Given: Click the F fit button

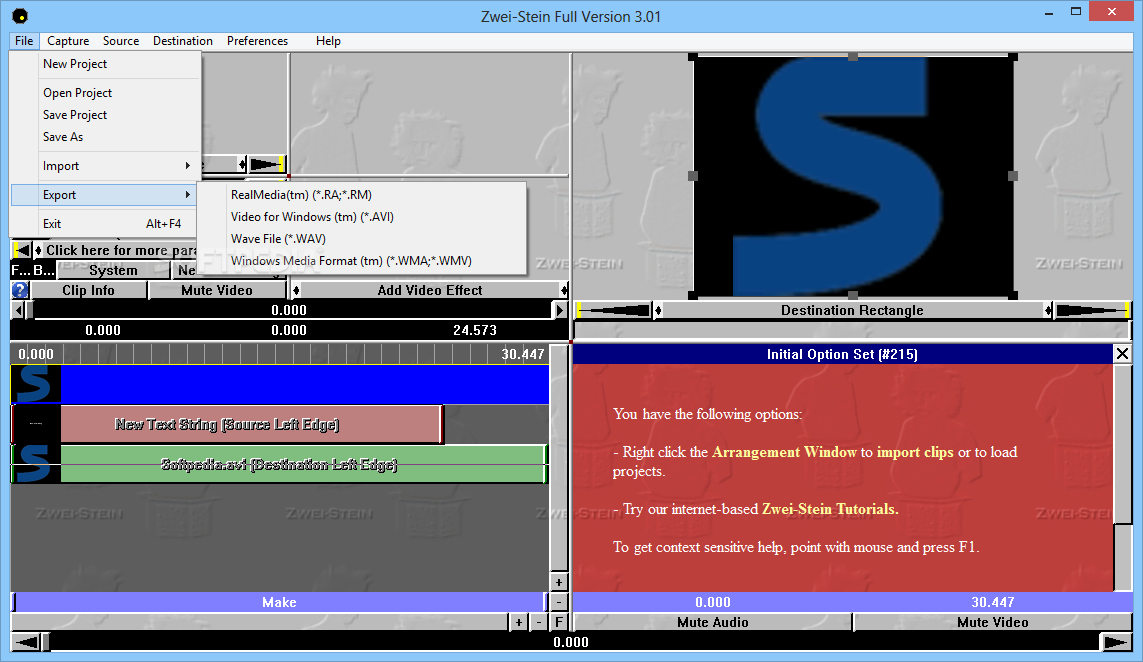Looking at the screenshot, I should tap(558, 622).
